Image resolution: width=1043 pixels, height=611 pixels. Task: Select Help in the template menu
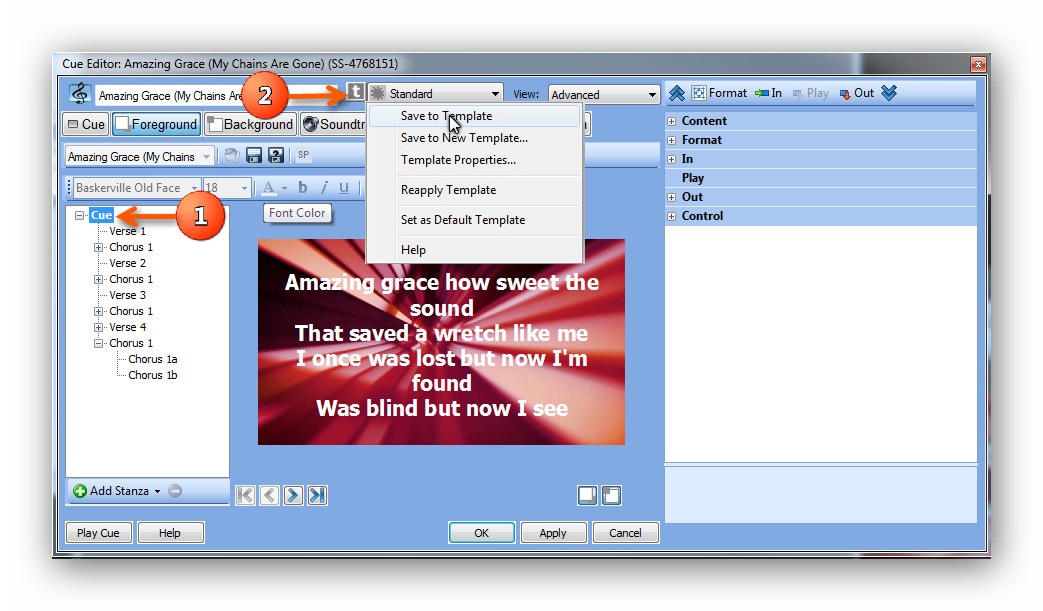coord(474,249)
